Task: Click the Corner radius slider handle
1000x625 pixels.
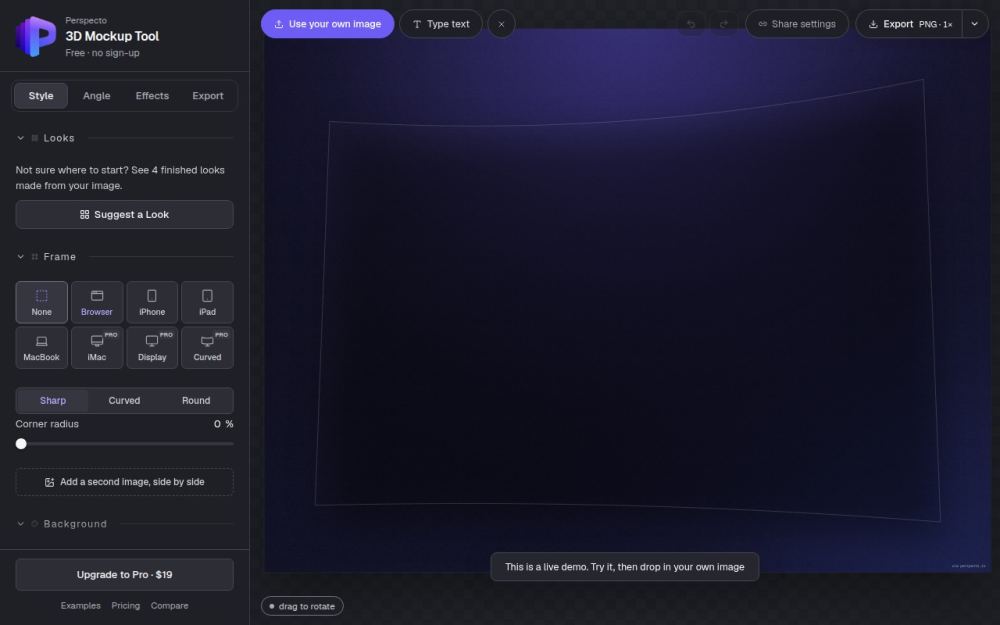Action: click(21, 444)
